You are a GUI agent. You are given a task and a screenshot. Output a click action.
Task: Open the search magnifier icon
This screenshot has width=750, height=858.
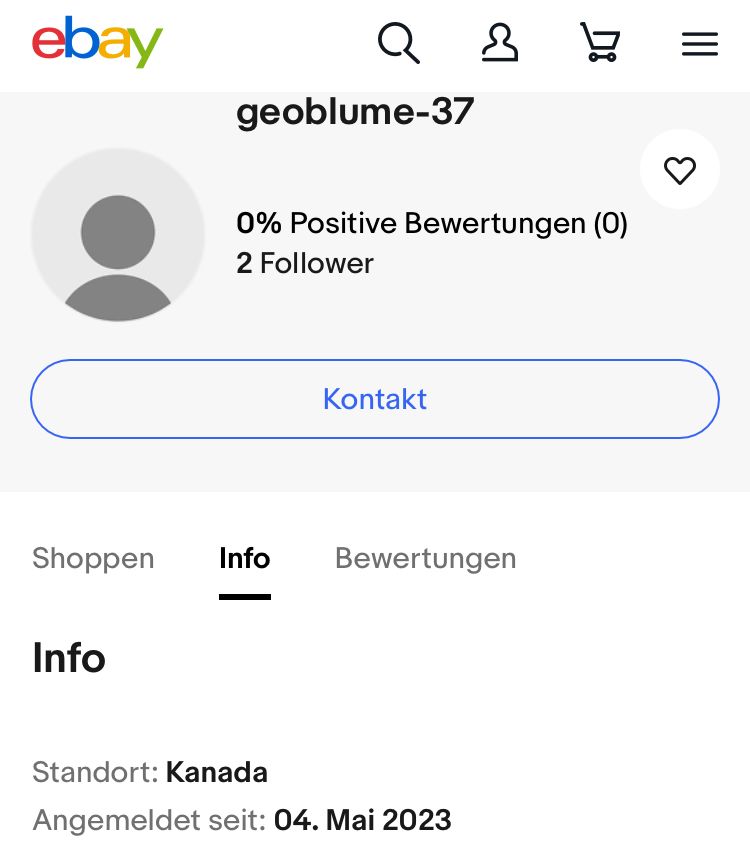coord(398,44)
